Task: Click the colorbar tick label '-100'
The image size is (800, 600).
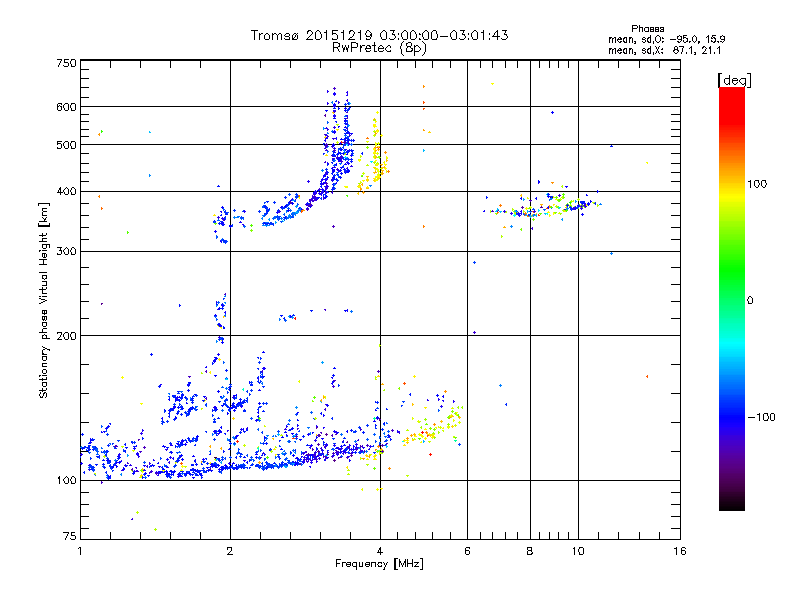Action: (x=762, y=417)
